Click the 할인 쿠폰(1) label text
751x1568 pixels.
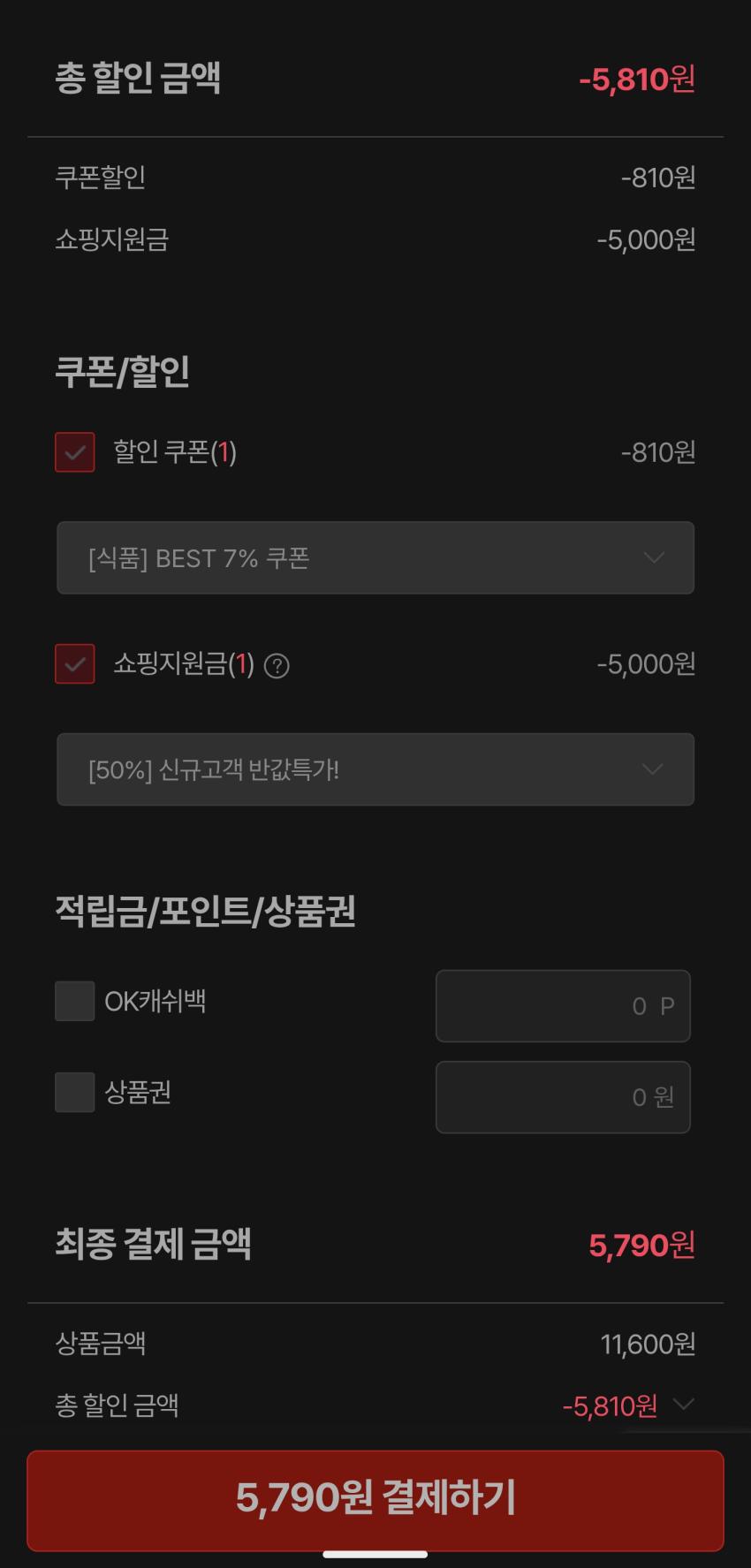point(175,452)
